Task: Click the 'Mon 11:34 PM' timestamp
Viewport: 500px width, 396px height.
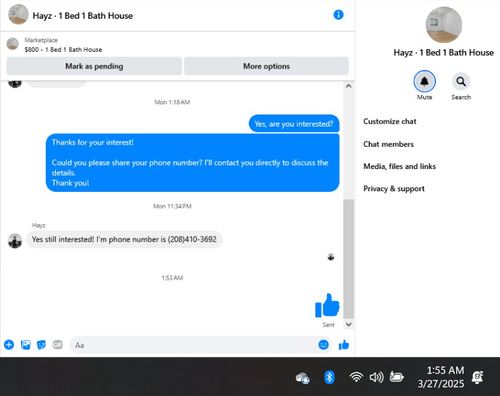Action: (x=172, y=206)
